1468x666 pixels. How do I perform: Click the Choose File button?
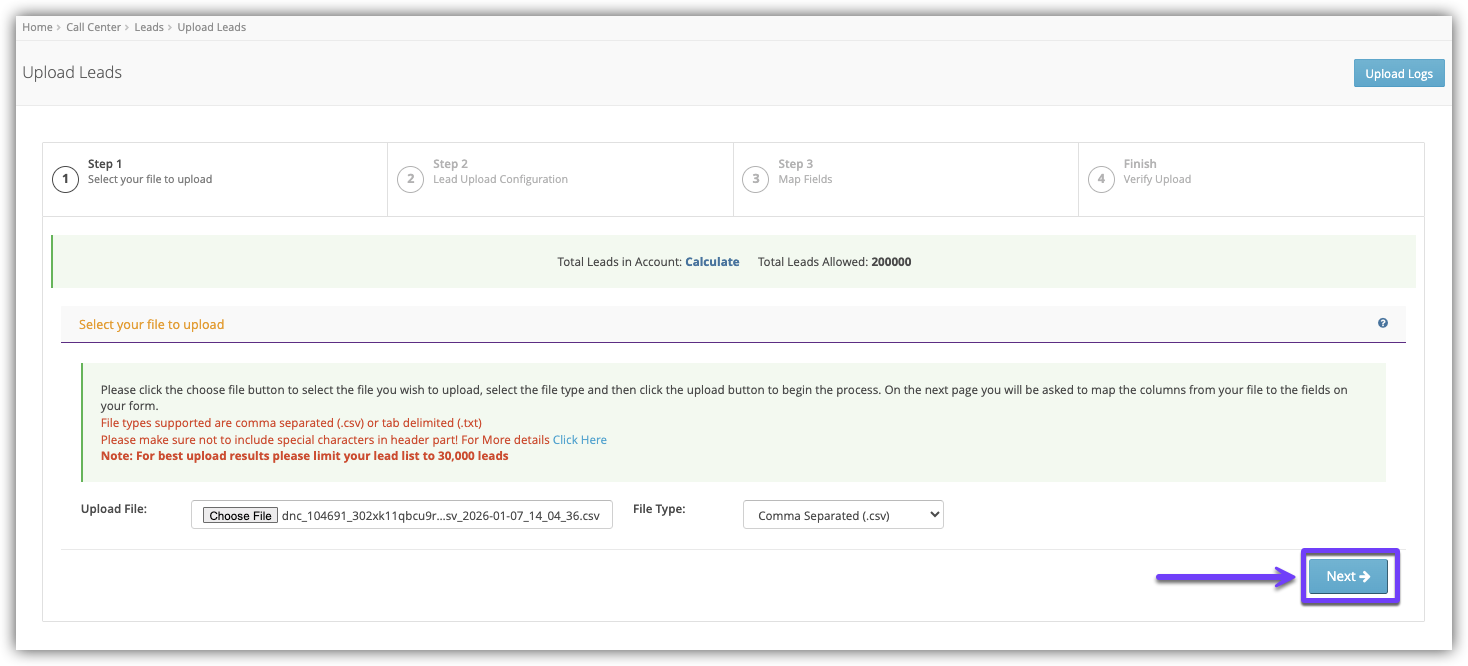coord(240,516)
